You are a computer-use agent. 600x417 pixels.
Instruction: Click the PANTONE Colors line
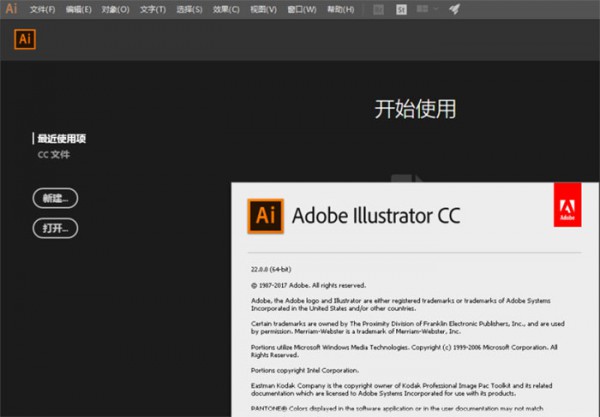pyautogui.click(x=397, y=409)
